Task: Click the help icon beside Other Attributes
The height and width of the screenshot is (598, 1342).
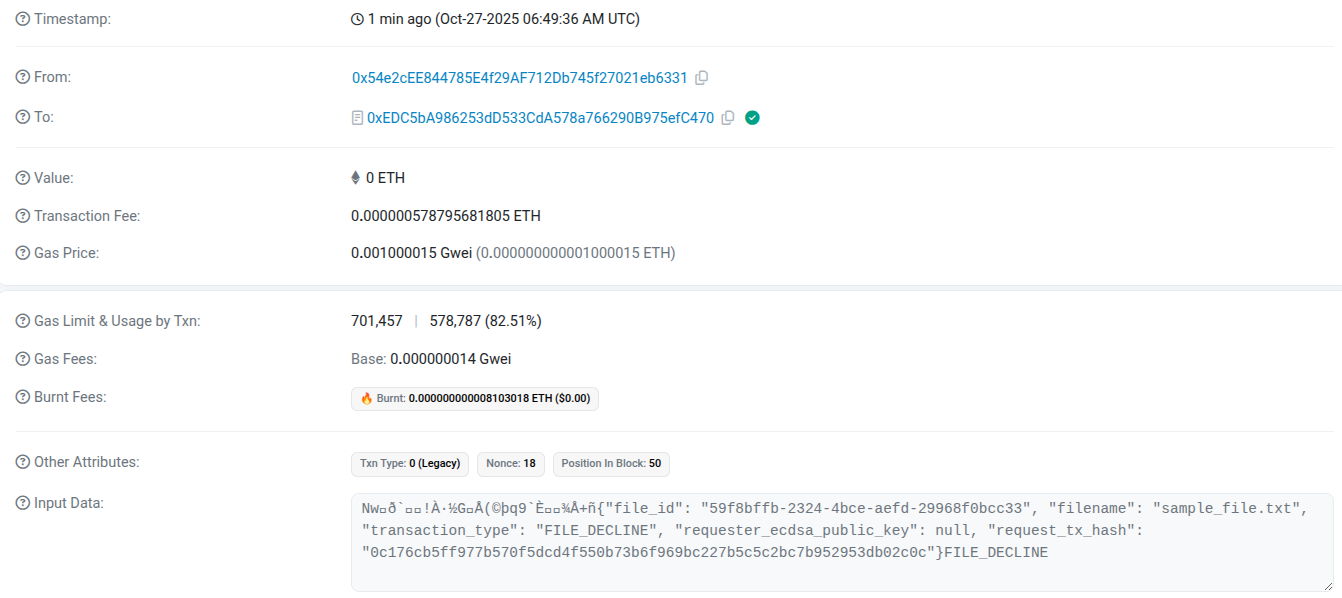Action: 23,462
